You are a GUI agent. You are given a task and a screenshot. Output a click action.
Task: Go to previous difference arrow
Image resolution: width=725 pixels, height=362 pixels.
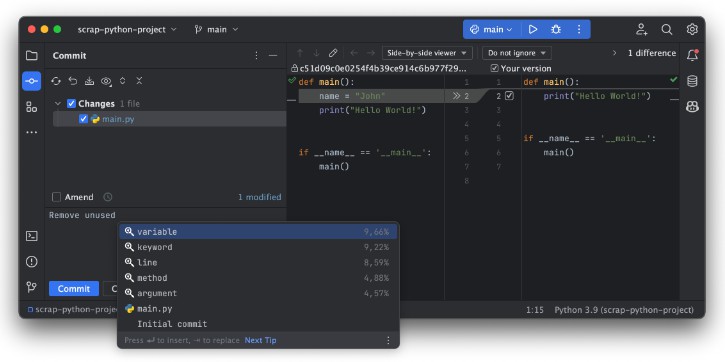300,53
